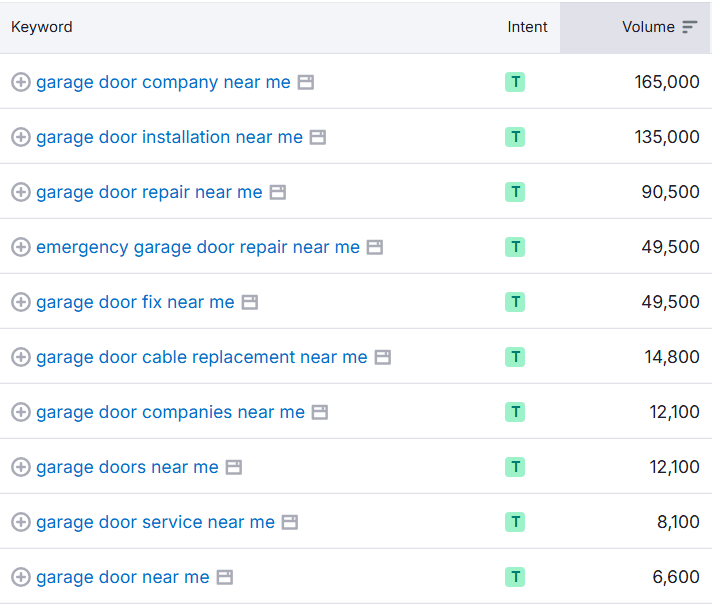Click the Volume sort icon in header

point(689,27)
